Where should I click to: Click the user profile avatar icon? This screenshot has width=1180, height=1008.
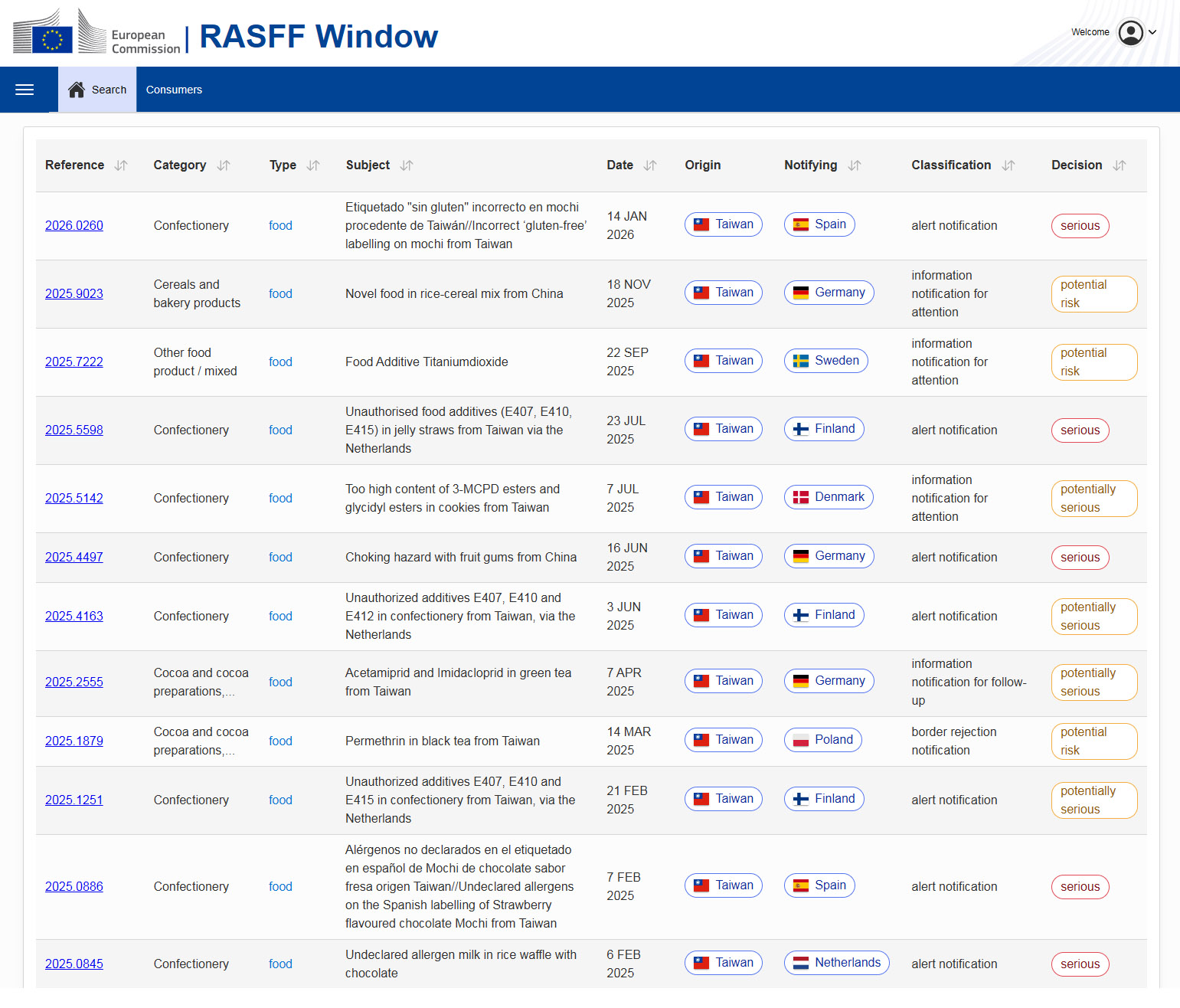[x=1130, y=33]
